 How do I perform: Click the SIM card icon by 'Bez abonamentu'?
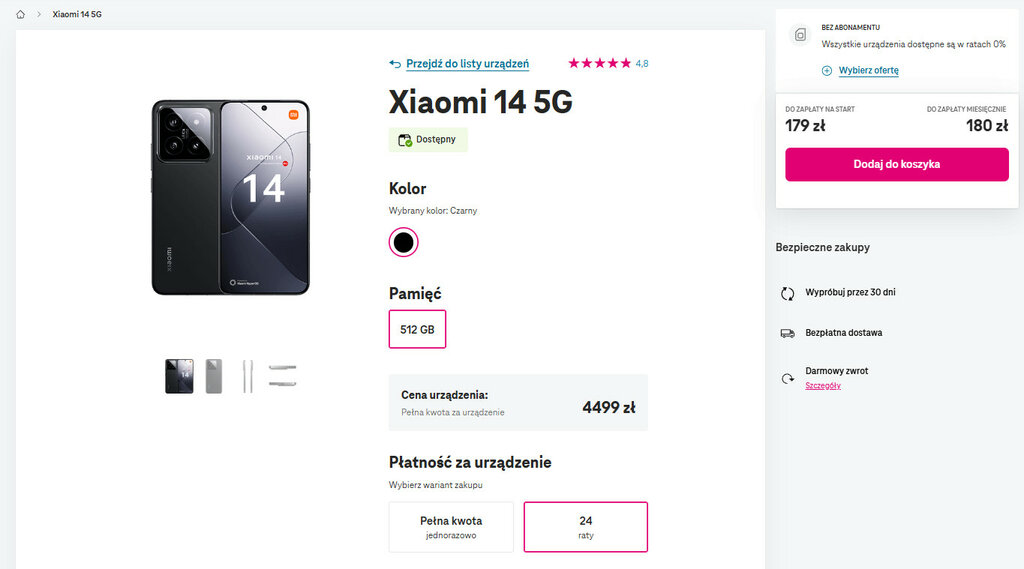click(x=800, y=35)
